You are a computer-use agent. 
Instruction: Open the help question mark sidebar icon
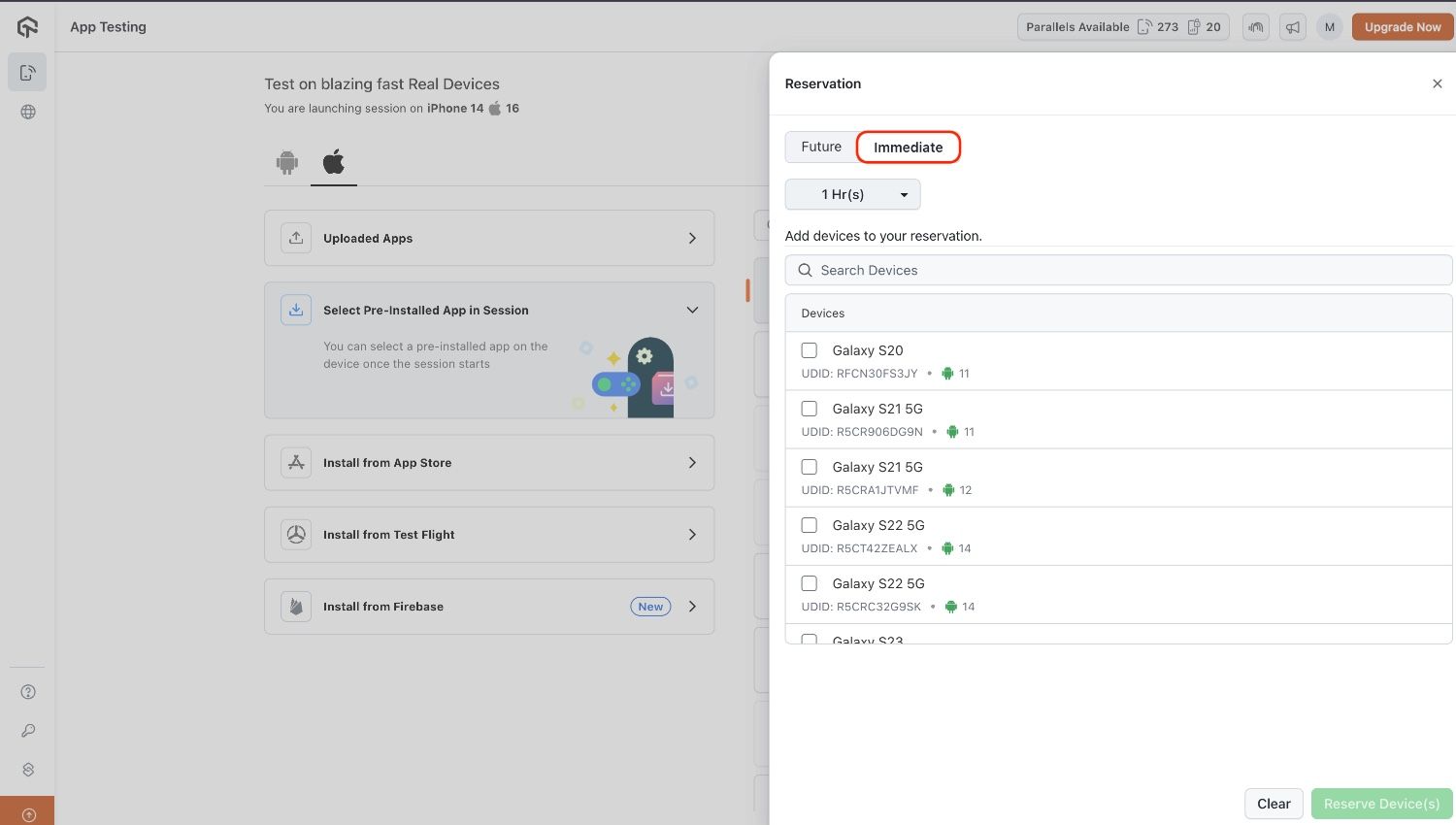coord(28,692)
